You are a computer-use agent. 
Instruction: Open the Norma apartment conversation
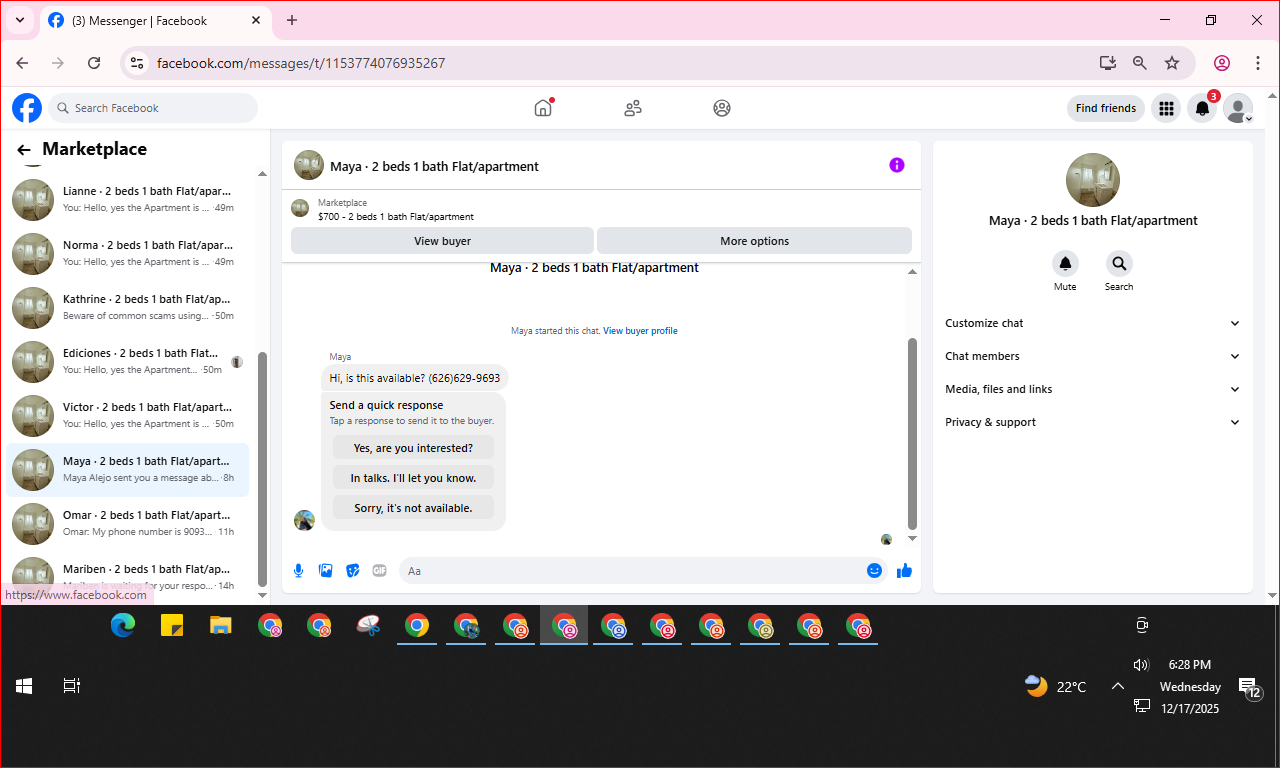click(128, 253)
